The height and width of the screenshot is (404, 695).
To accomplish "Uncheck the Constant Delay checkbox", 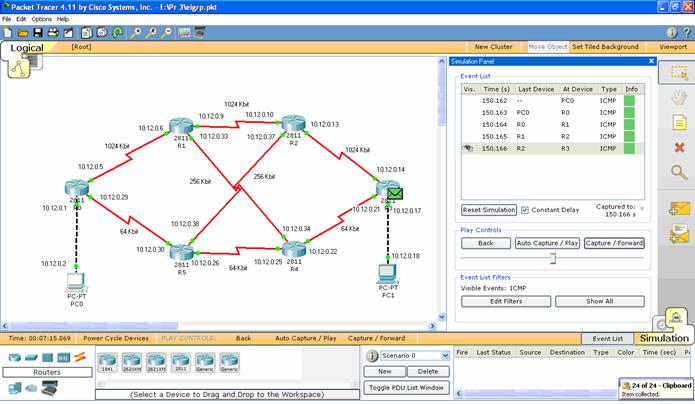I will [525, 210].
